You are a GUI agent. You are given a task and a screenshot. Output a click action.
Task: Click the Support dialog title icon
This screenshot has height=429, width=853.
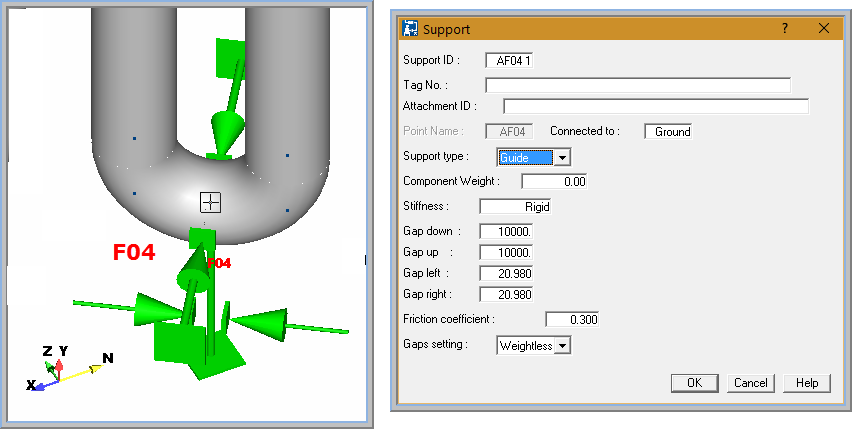pos(410,28)
